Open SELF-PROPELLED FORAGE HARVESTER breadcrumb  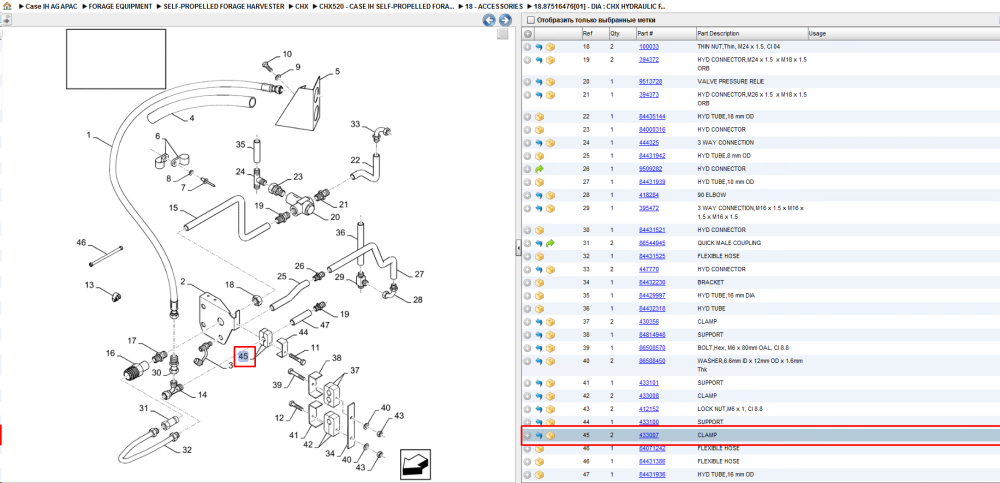point(224,6)
